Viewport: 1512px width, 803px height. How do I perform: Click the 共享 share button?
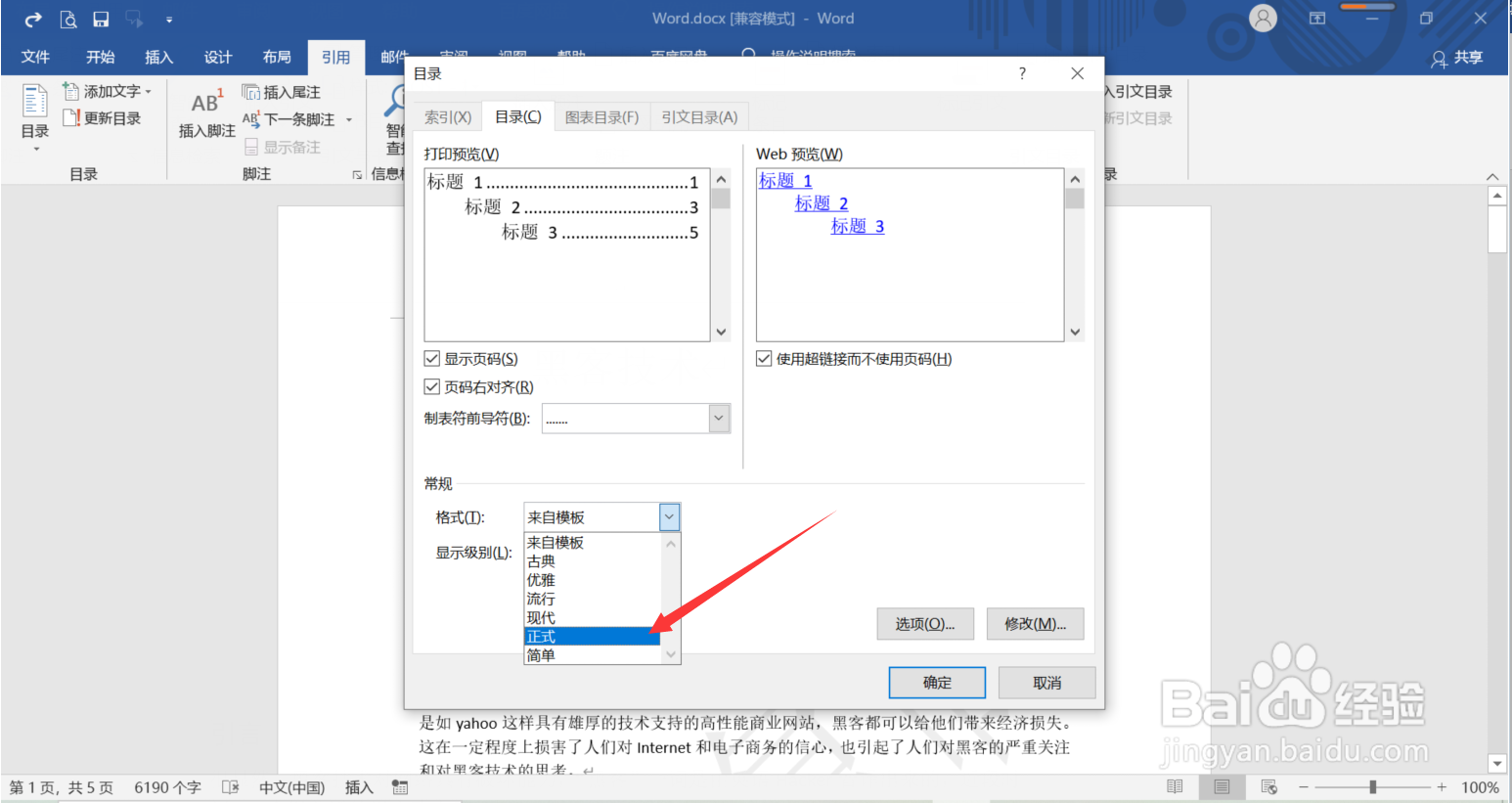pos(1457,58)
